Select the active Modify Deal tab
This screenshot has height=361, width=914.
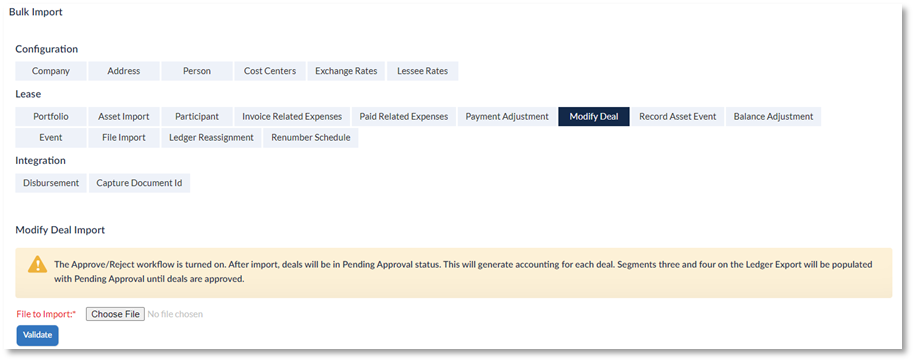pyautogui.click(x=594, y=117)
